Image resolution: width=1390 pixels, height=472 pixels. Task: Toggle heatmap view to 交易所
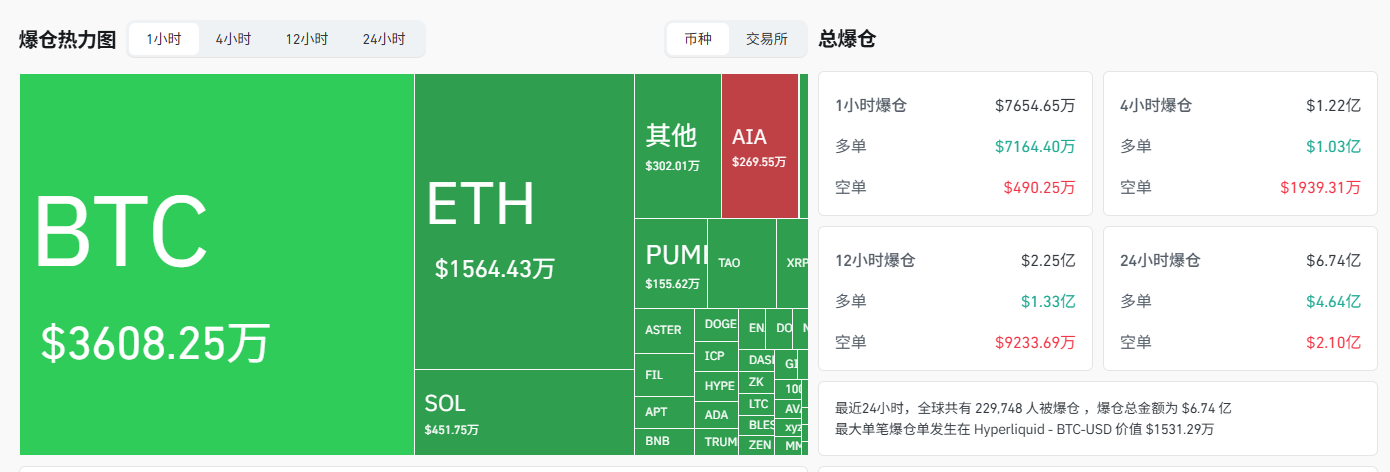click(x=766, y=40)
